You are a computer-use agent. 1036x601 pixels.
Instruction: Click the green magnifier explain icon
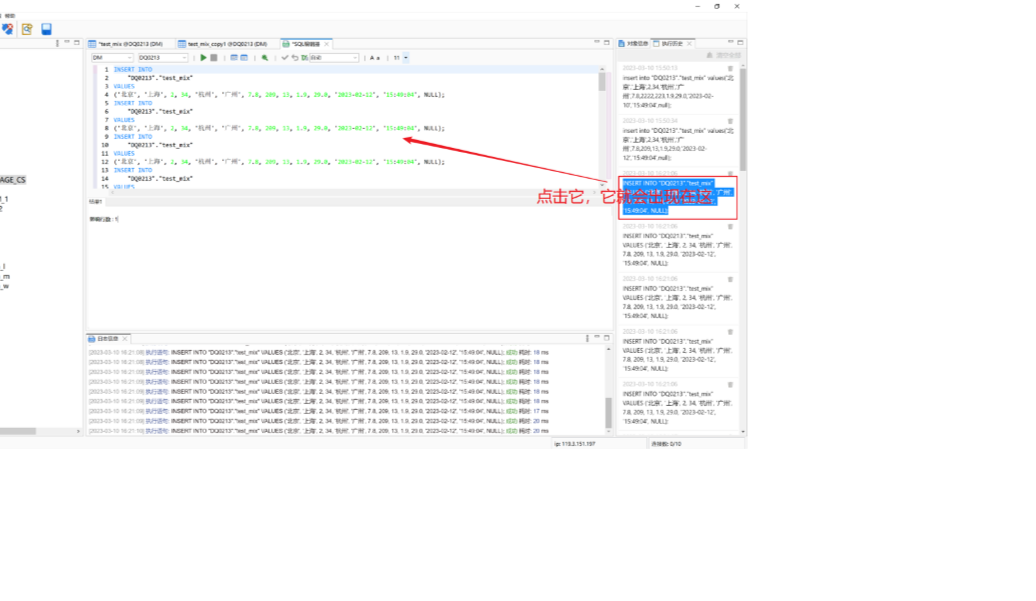click(x=265, y=58)
